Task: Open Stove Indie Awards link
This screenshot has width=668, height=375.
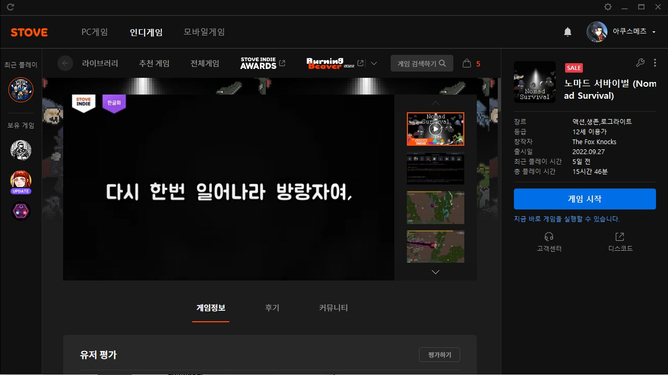Action: tap(262, 63)
